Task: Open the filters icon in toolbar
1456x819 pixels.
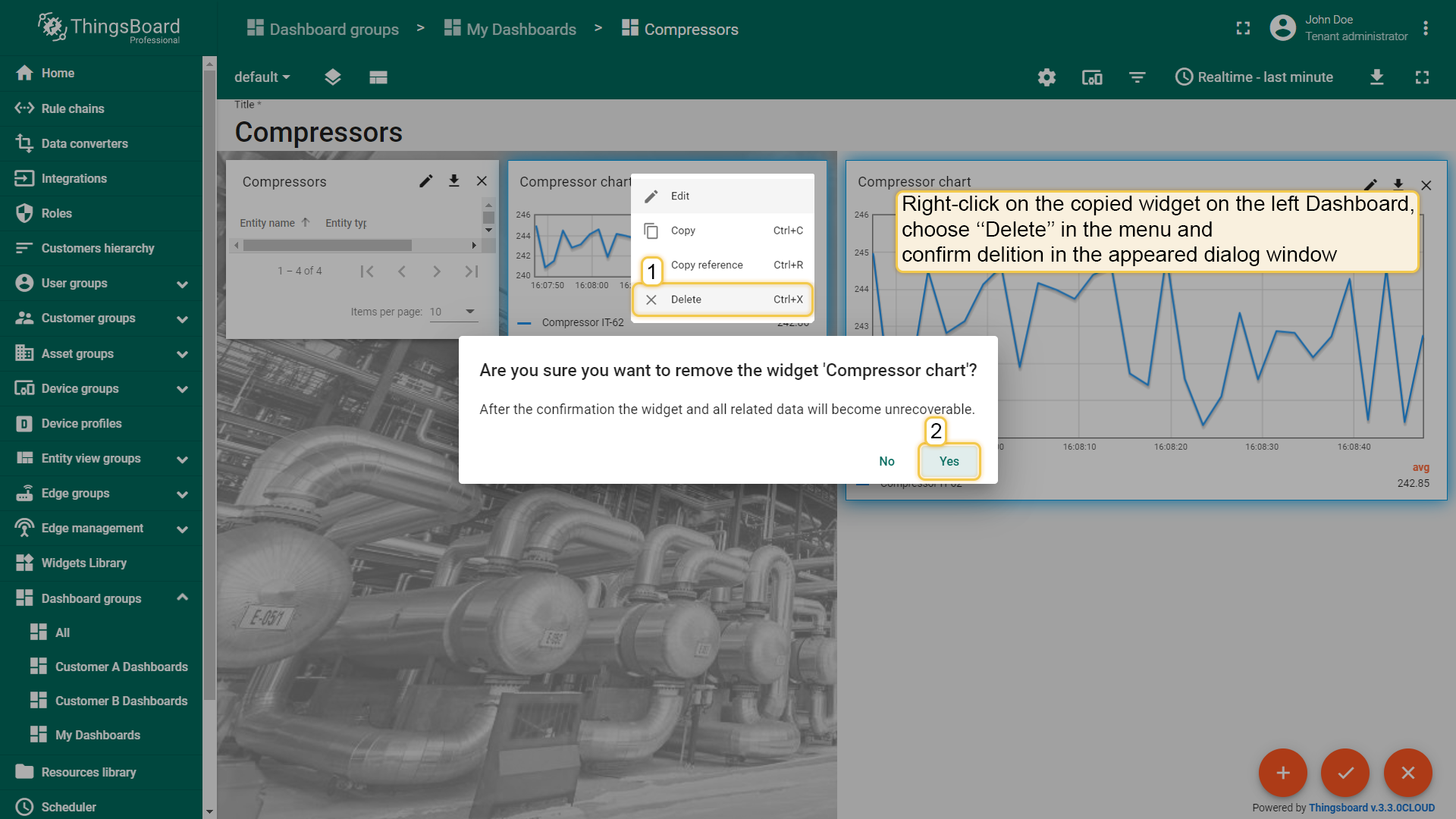Action: (x=1137, y=77)
